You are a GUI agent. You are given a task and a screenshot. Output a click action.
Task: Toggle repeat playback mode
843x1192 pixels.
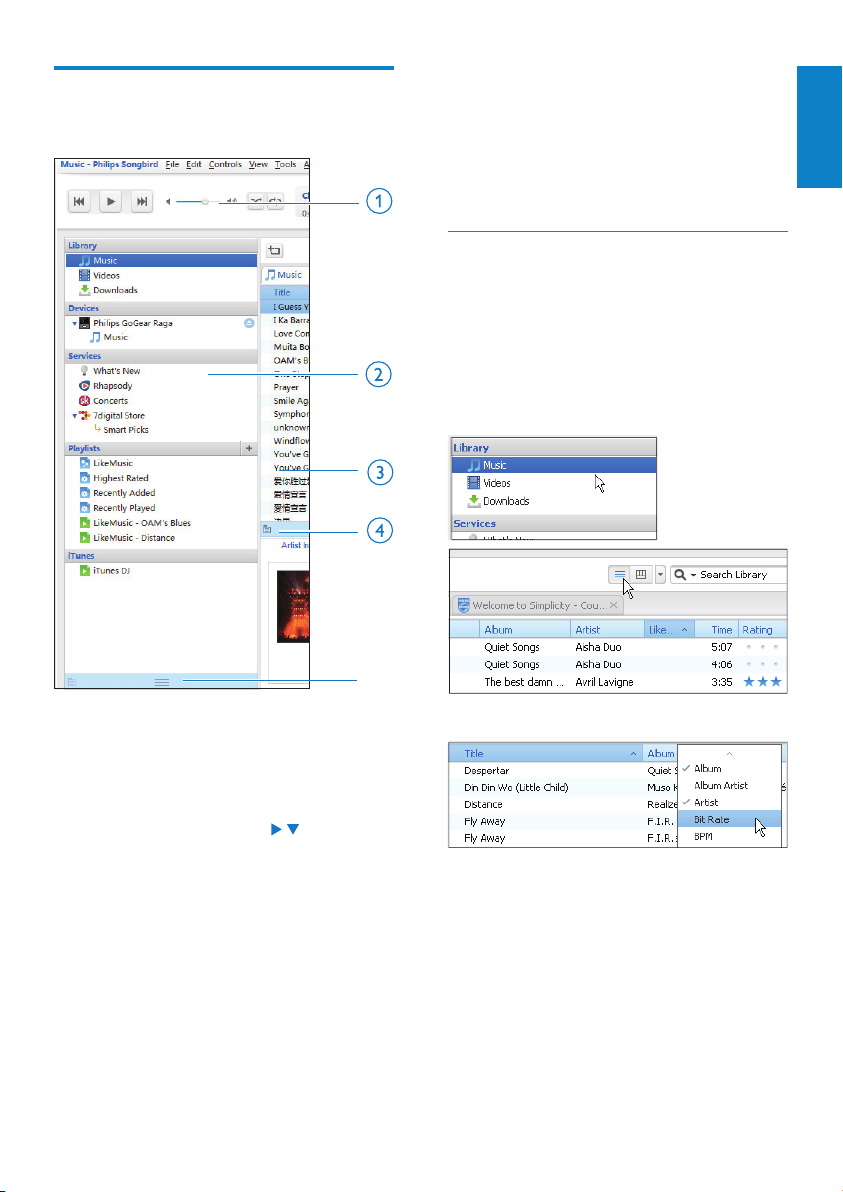pyautogui.click(x=274, y=201)
